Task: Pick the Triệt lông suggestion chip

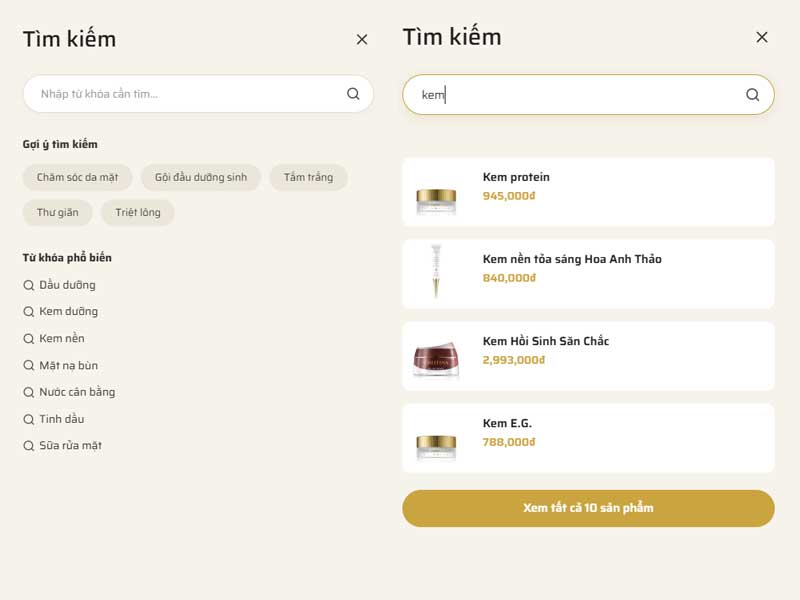Action: [138, 212]
